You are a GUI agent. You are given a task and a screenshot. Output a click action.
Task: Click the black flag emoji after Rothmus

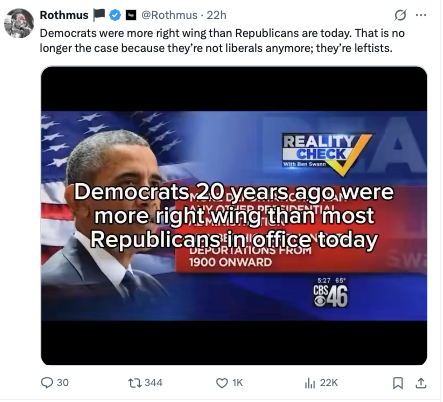click(99, 15)
